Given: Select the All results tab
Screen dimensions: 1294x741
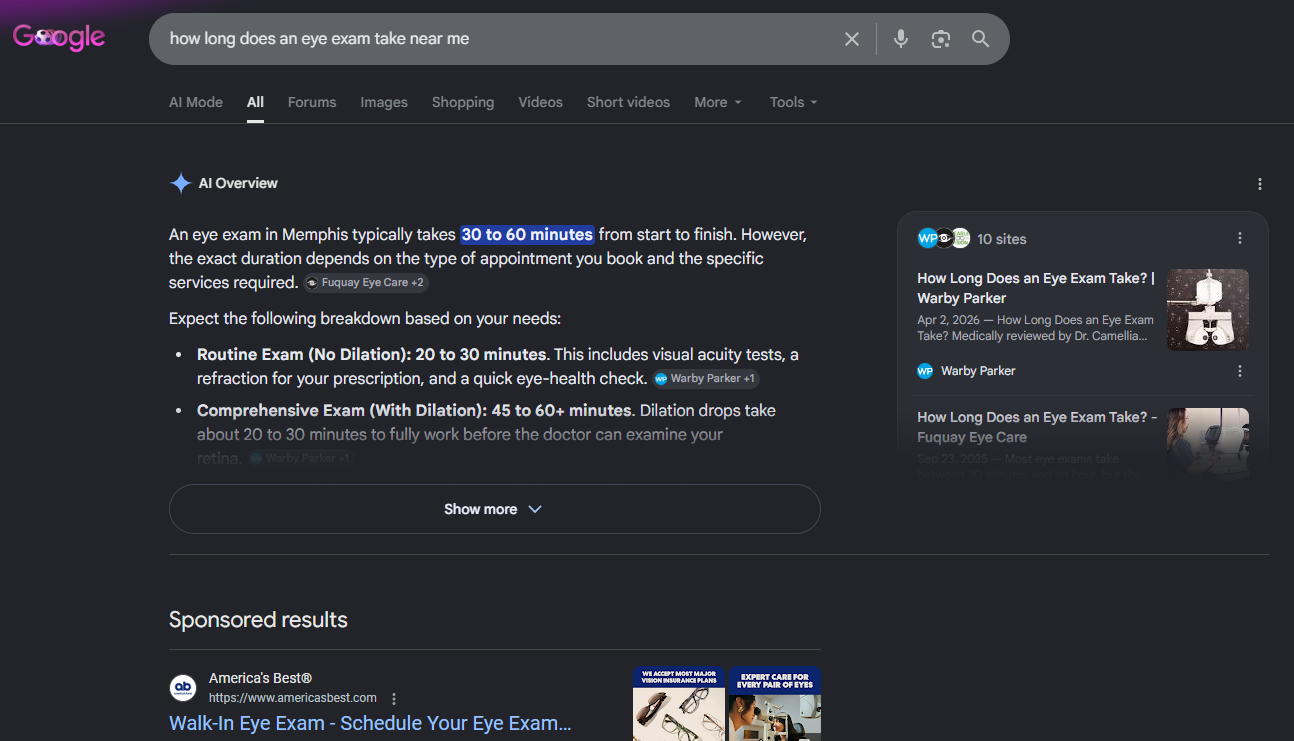Looking at the screenshot, I should tap(255, 102).
